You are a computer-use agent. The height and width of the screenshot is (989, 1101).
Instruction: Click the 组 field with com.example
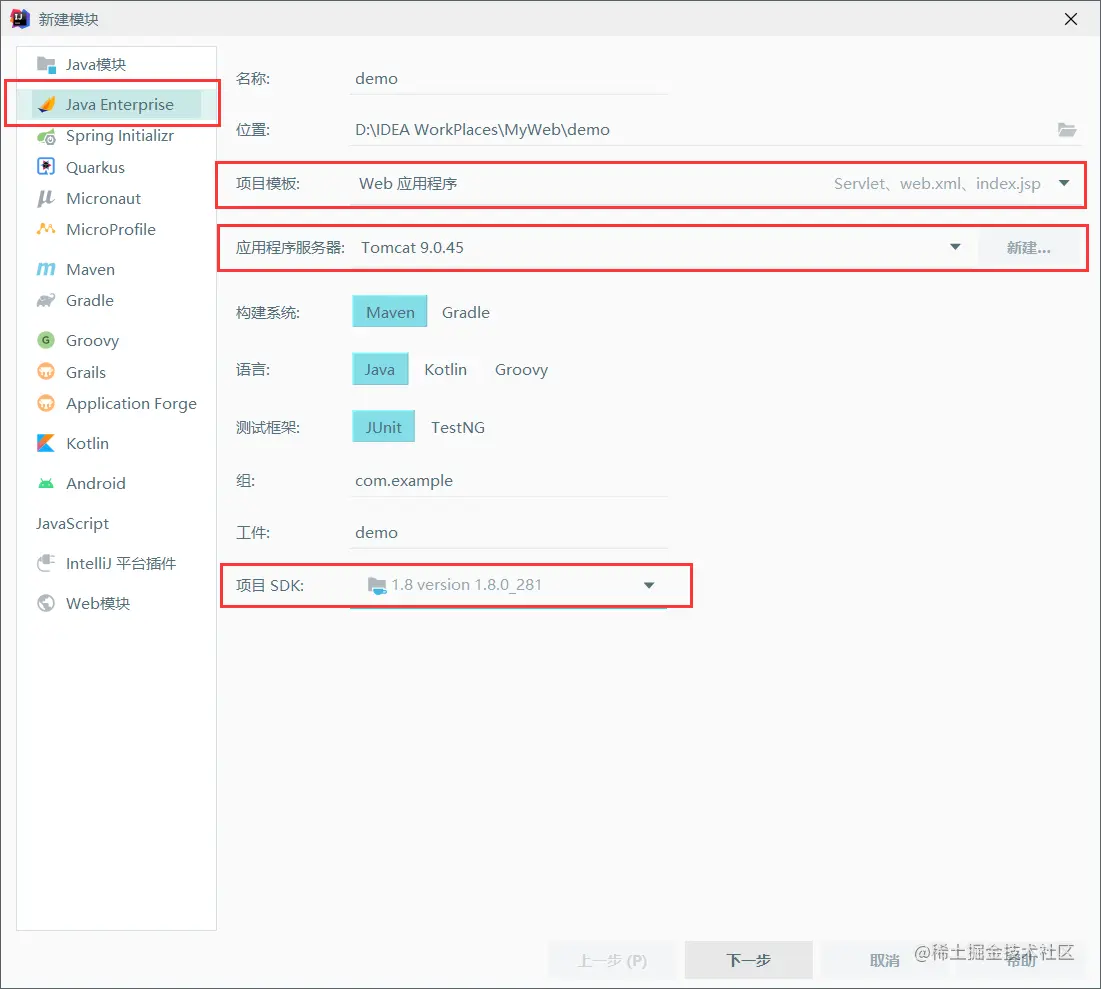pyautogui.click(x=508, y=481)
